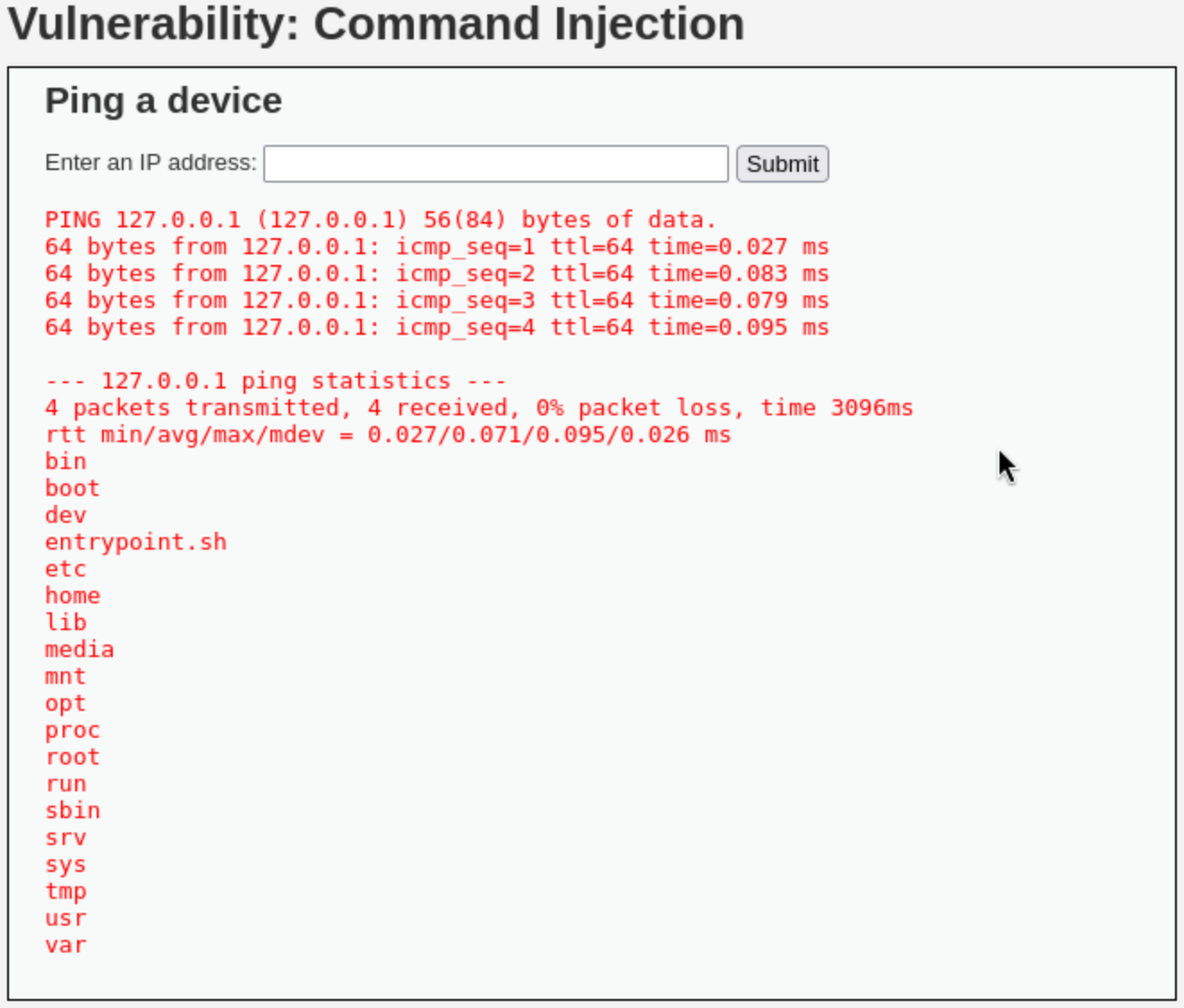The width and height of the screenshot is (1184, 1008).
Task: Click the "Vulnerability: Command Injection" page heading
Action: 376,24
